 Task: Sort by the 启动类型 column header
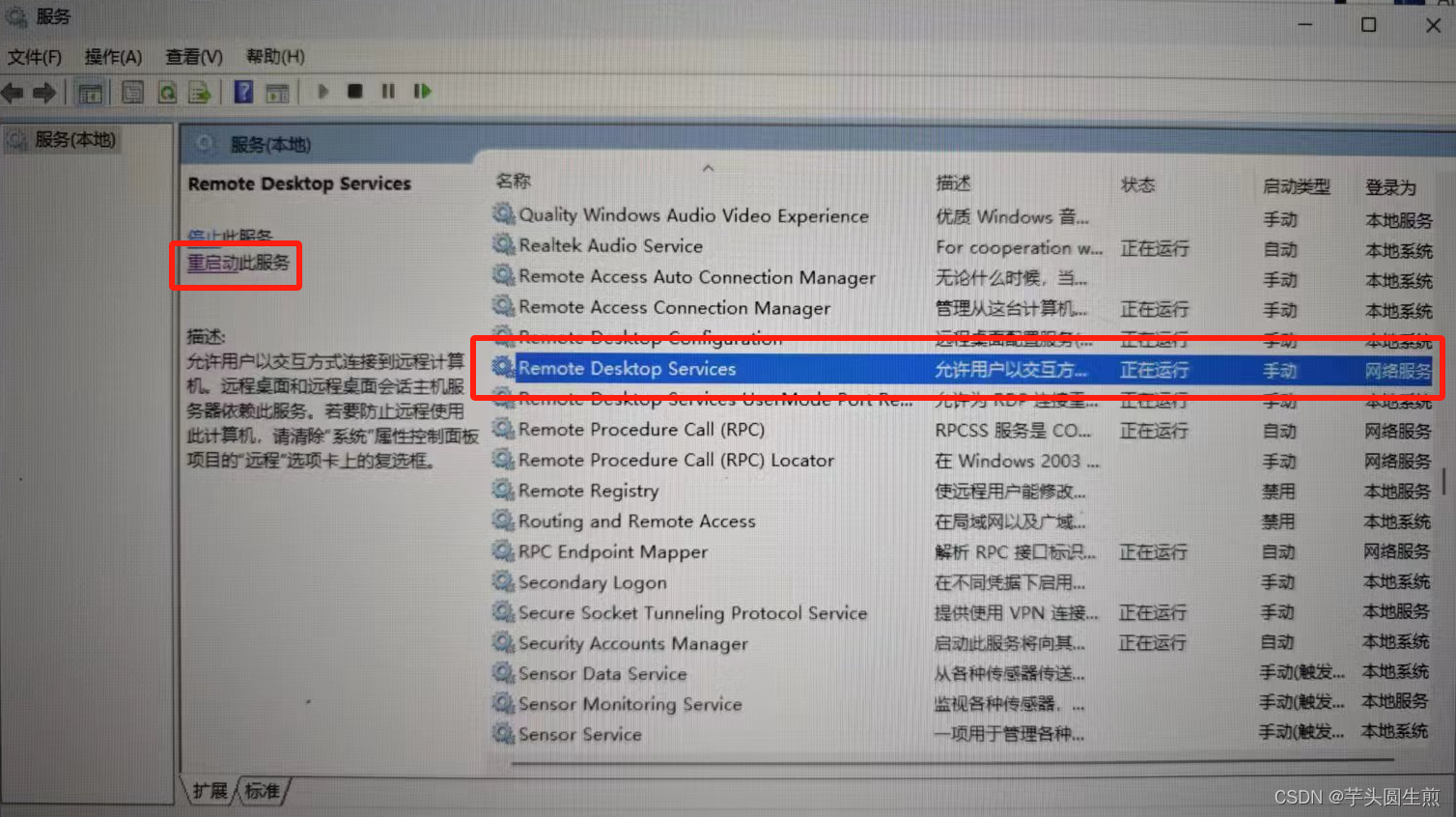pyautogui.click(x=1296, y=186)
